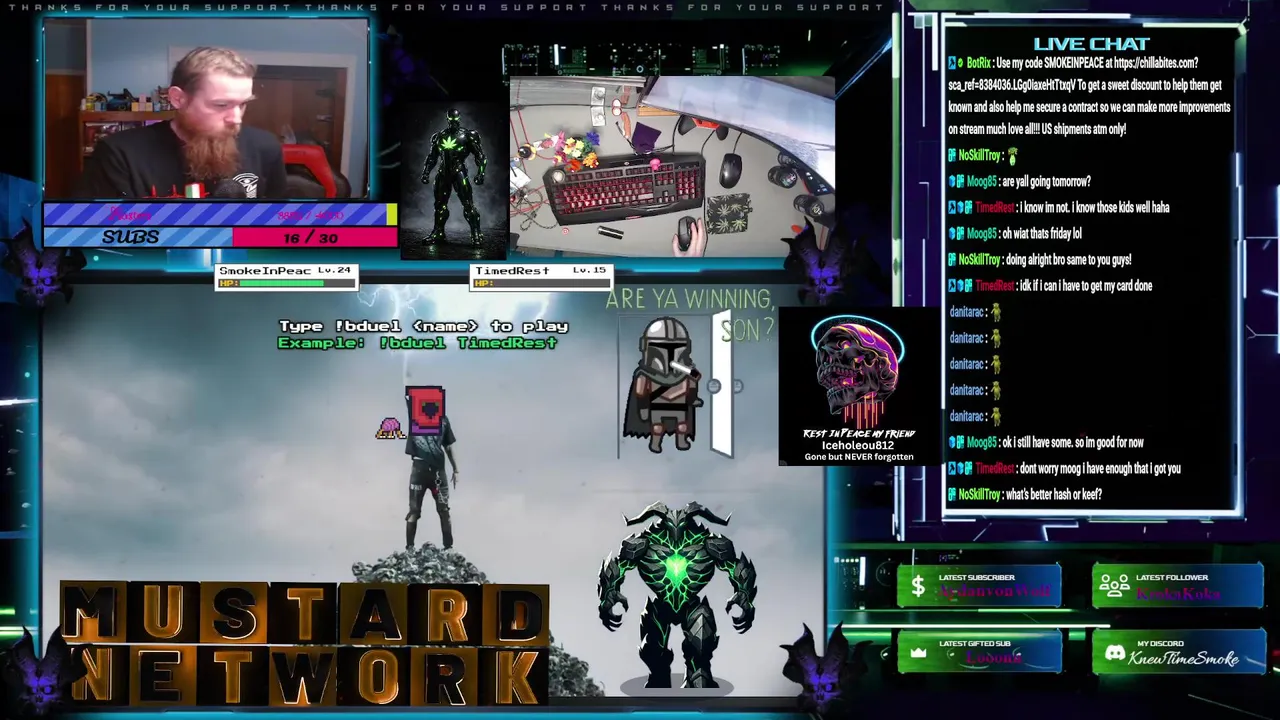Viewport: 1280px width, 720px height.
Task: Click the SmokeInPeac Lv.24 nameplate text
Action: click(x=285, y=270)
